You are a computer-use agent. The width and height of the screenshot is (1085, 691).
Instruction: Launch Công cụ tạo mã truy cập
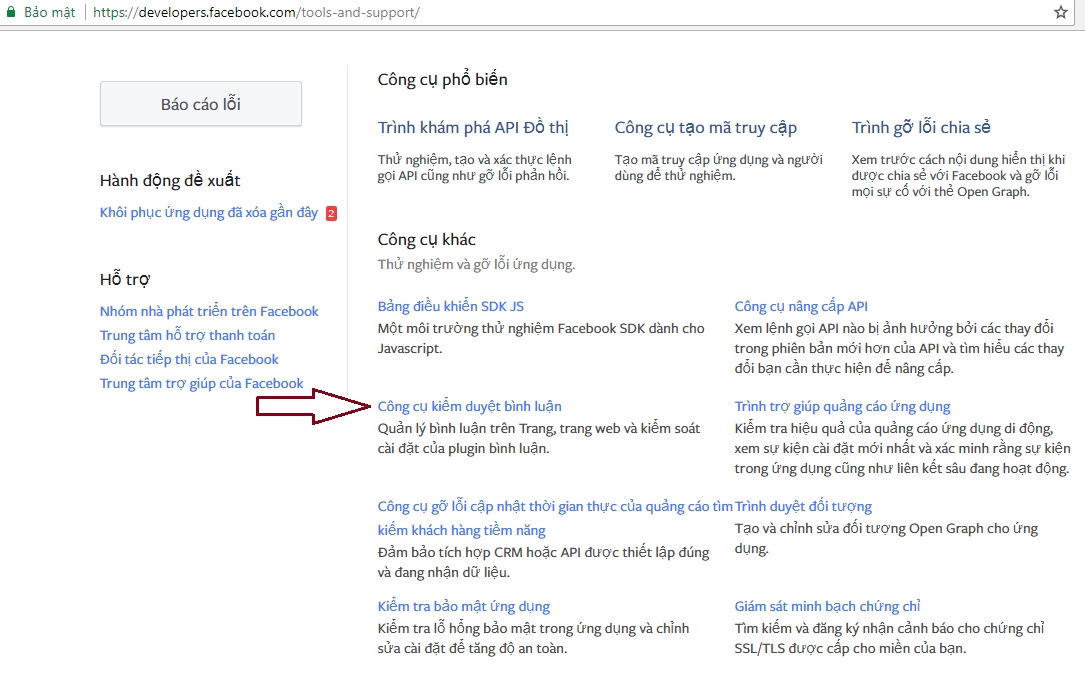[x=705, y=127]
